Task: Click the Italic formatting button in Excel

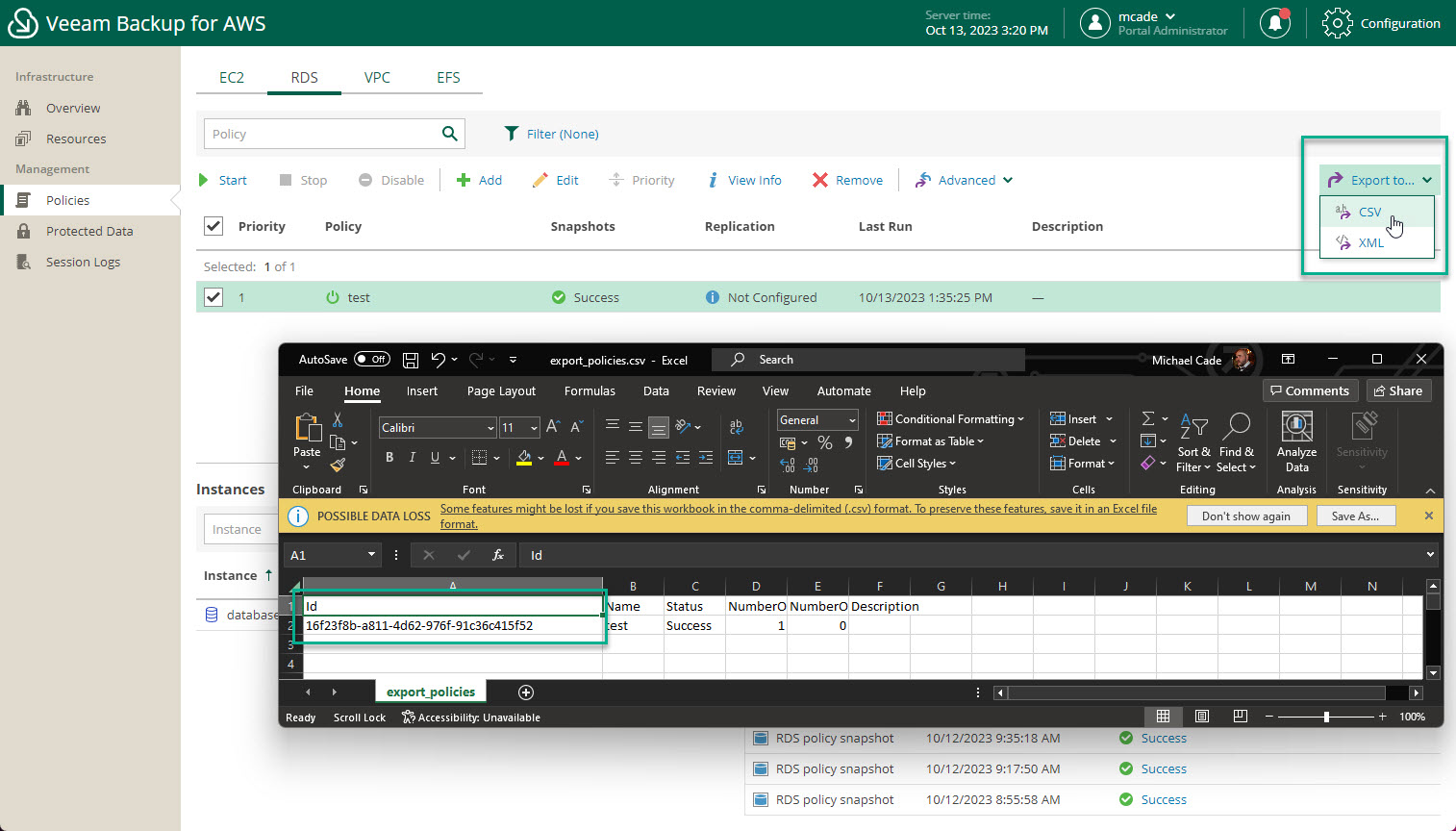Action: pos(413,458)
